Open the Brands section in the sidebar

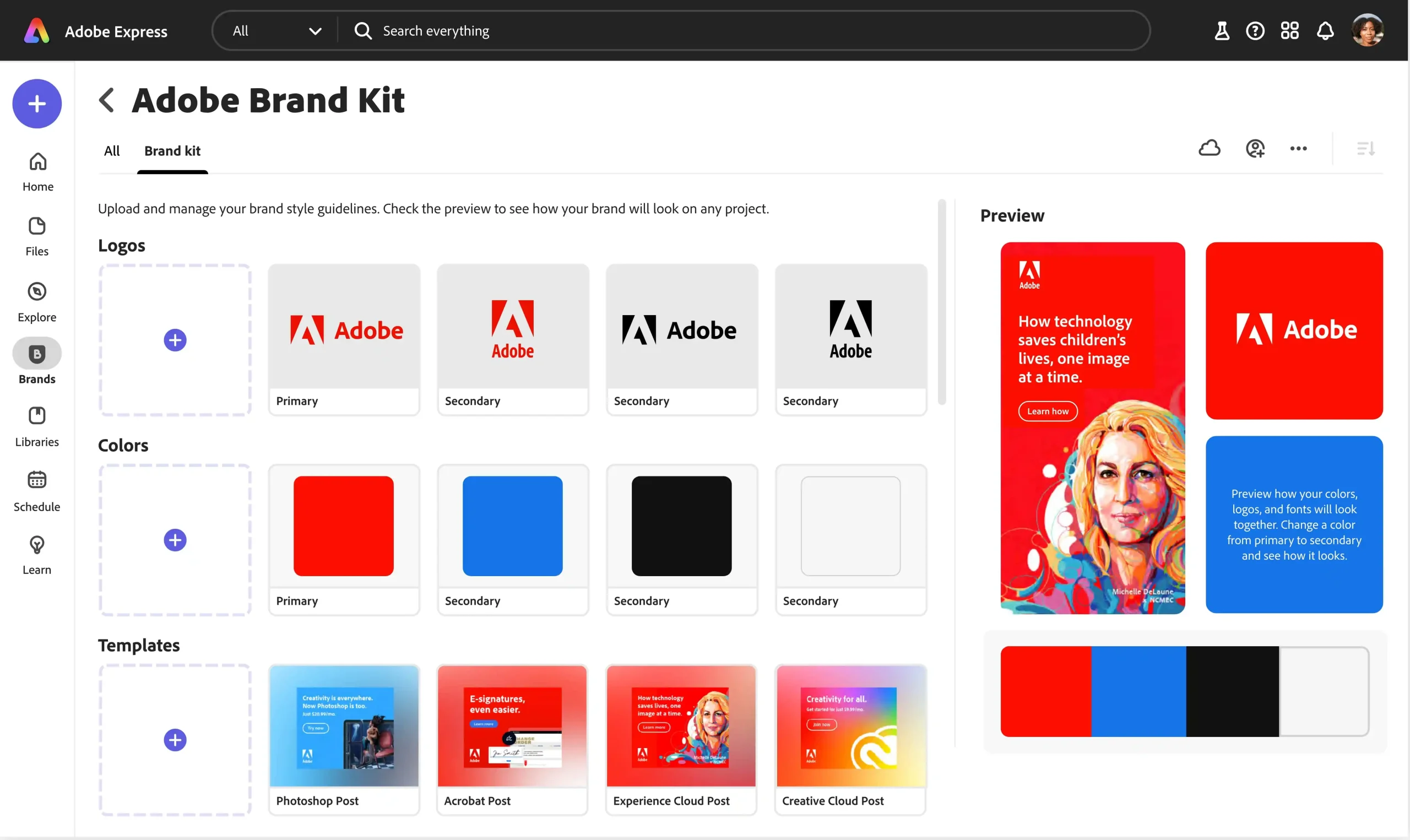[36, 362]
